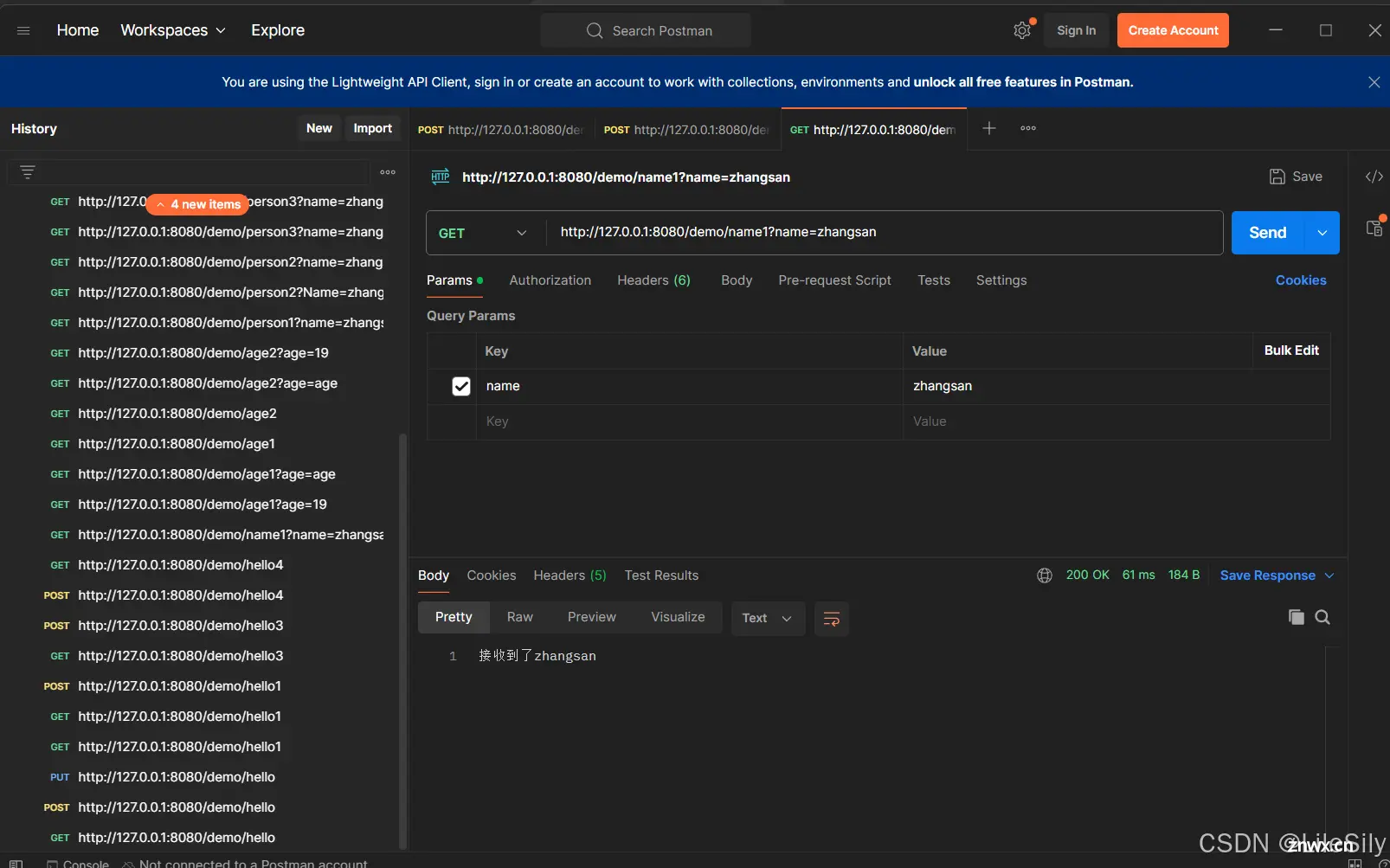Image resolution: width=1390 pixels, height=868 pixels.
Task: Dismiss the lightweight API client banner
Action: [1374, 82]
